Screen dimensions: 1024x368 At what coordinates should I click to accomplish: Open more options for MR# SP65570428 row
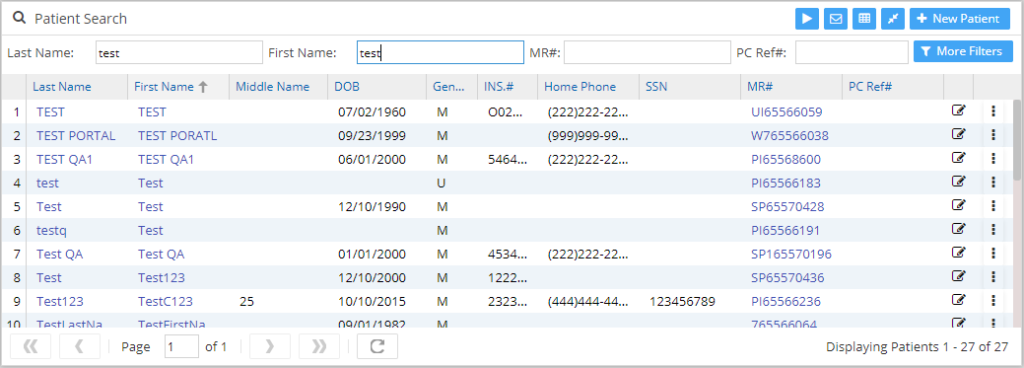tap(993, 206)
